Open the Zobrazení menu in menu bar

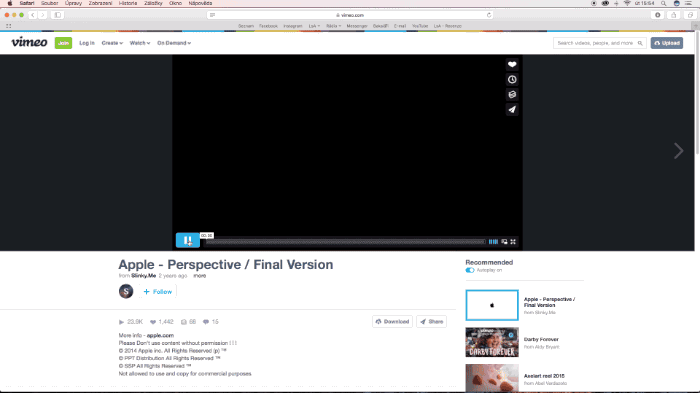[x=100, y=3]
